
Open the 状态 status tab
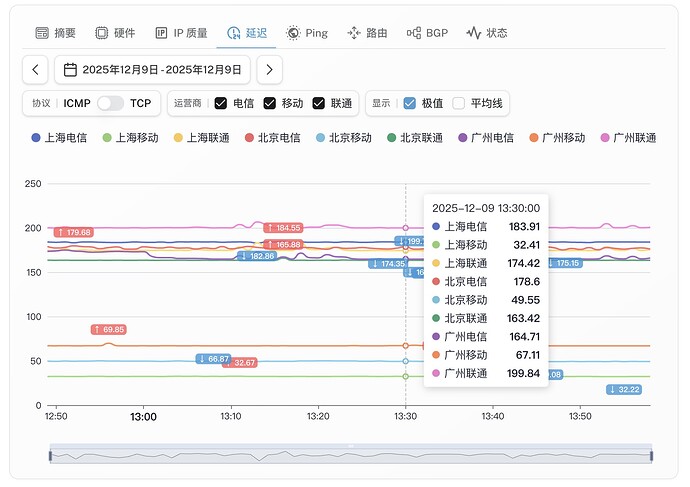point(487,33)
